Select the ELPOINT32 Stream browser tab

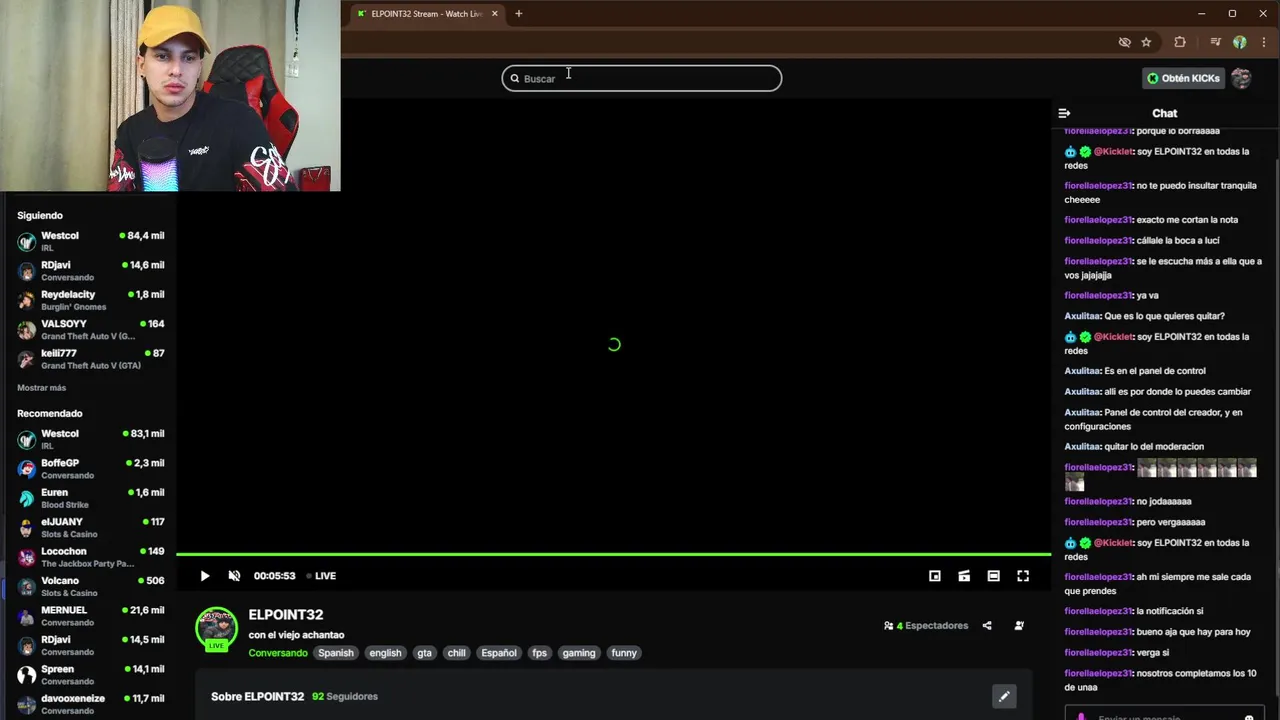click(425, 14)
